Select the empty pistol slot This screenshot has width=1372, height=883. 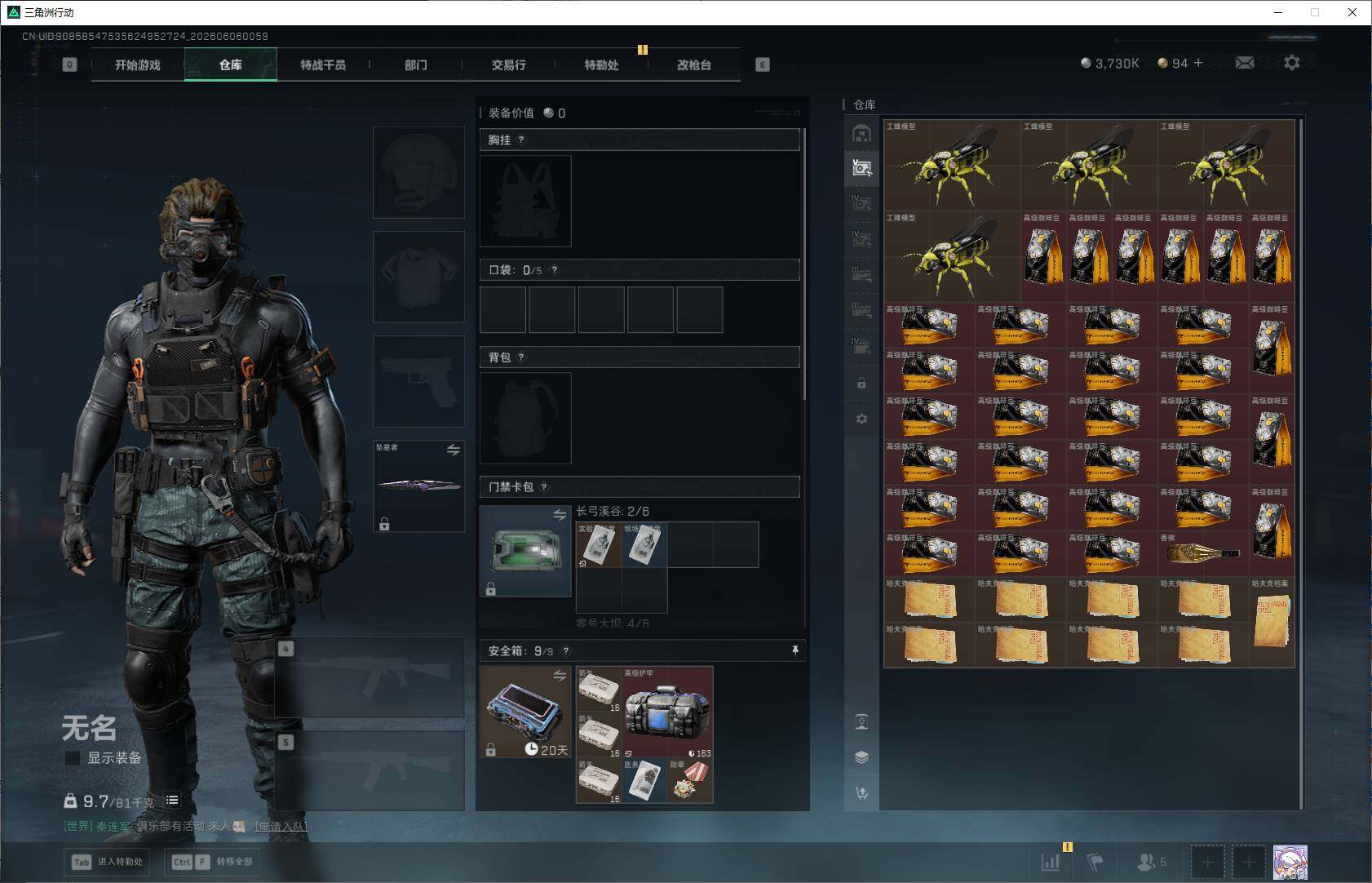[x=418, y=381]
